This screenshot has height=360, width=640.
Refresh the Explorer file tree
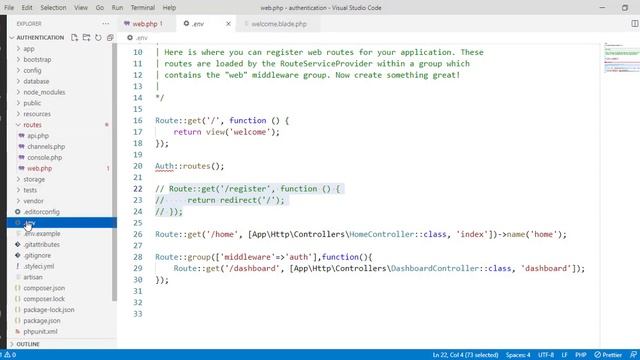[x=98, y=38]
